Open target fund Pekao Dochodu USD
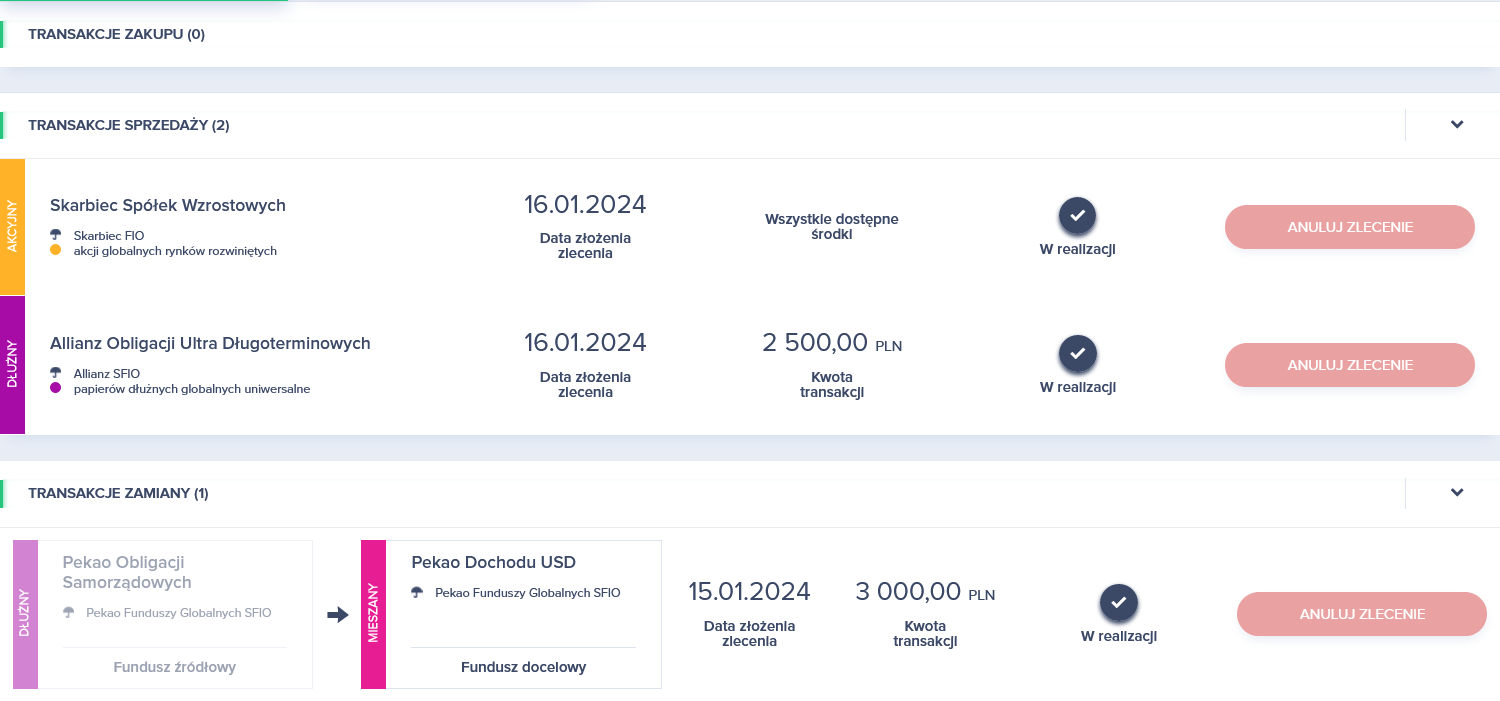Image resolution: width=1500 pixels, height=701 pixels. [494, 562]
